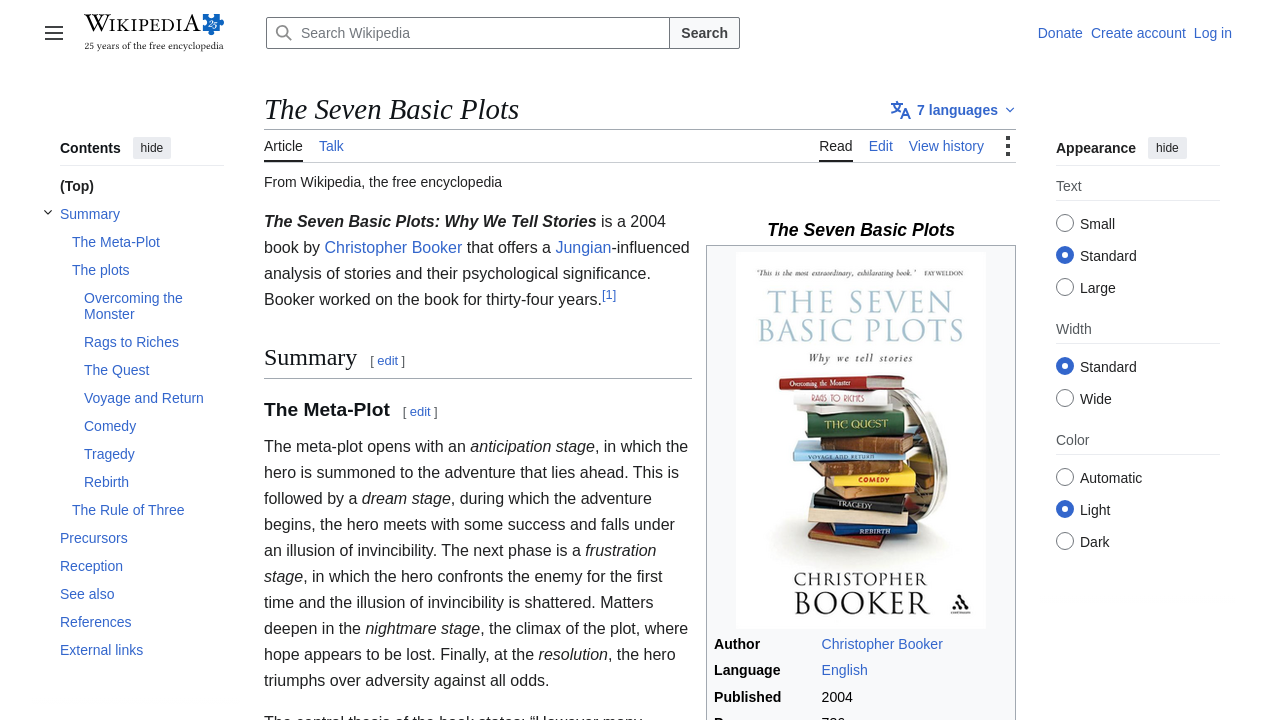Screen dimensions: 1280x720
Task: Select Large text size
Action: (x=1065, y=287)
